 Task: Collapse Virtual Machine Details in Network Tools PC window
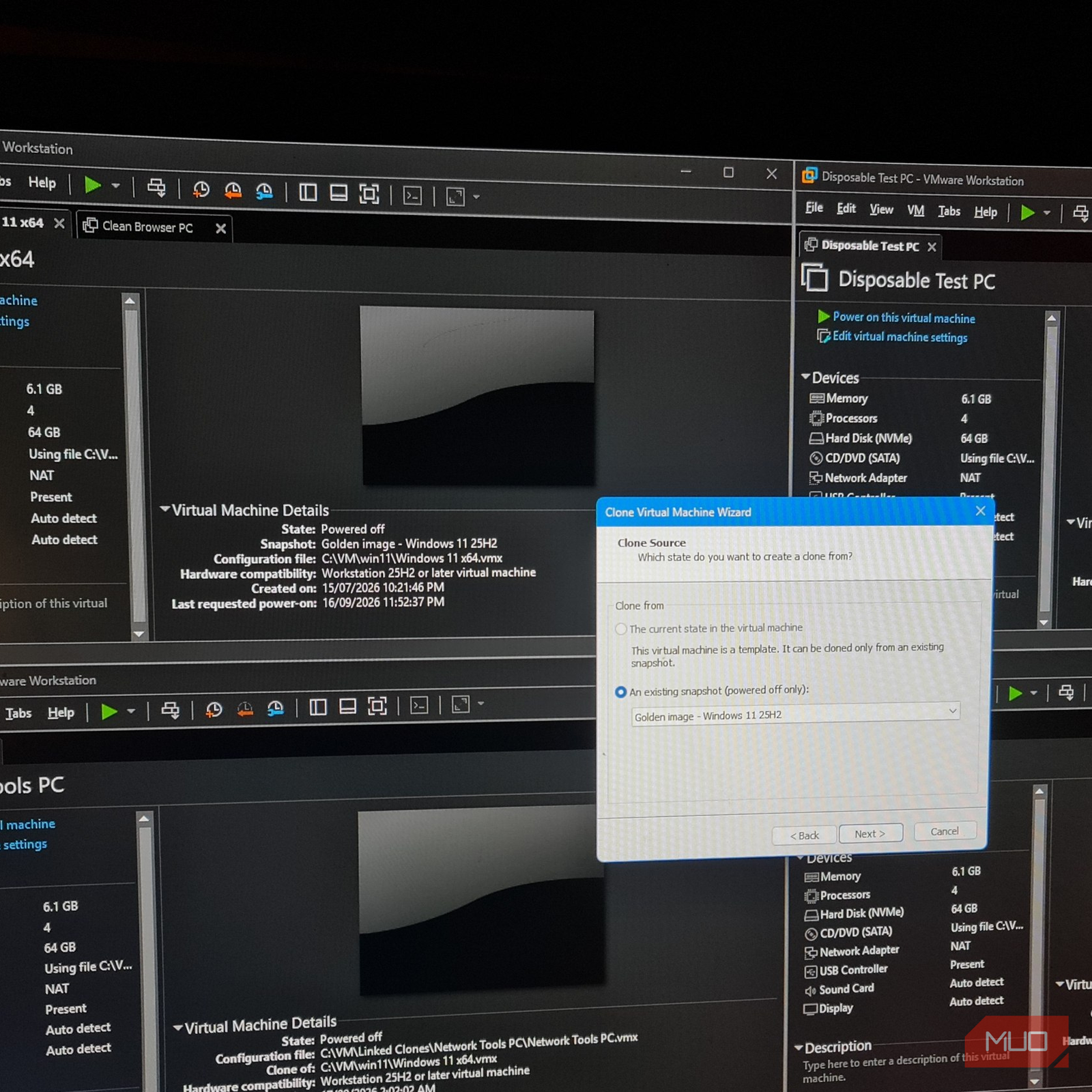pos(177,1028)
